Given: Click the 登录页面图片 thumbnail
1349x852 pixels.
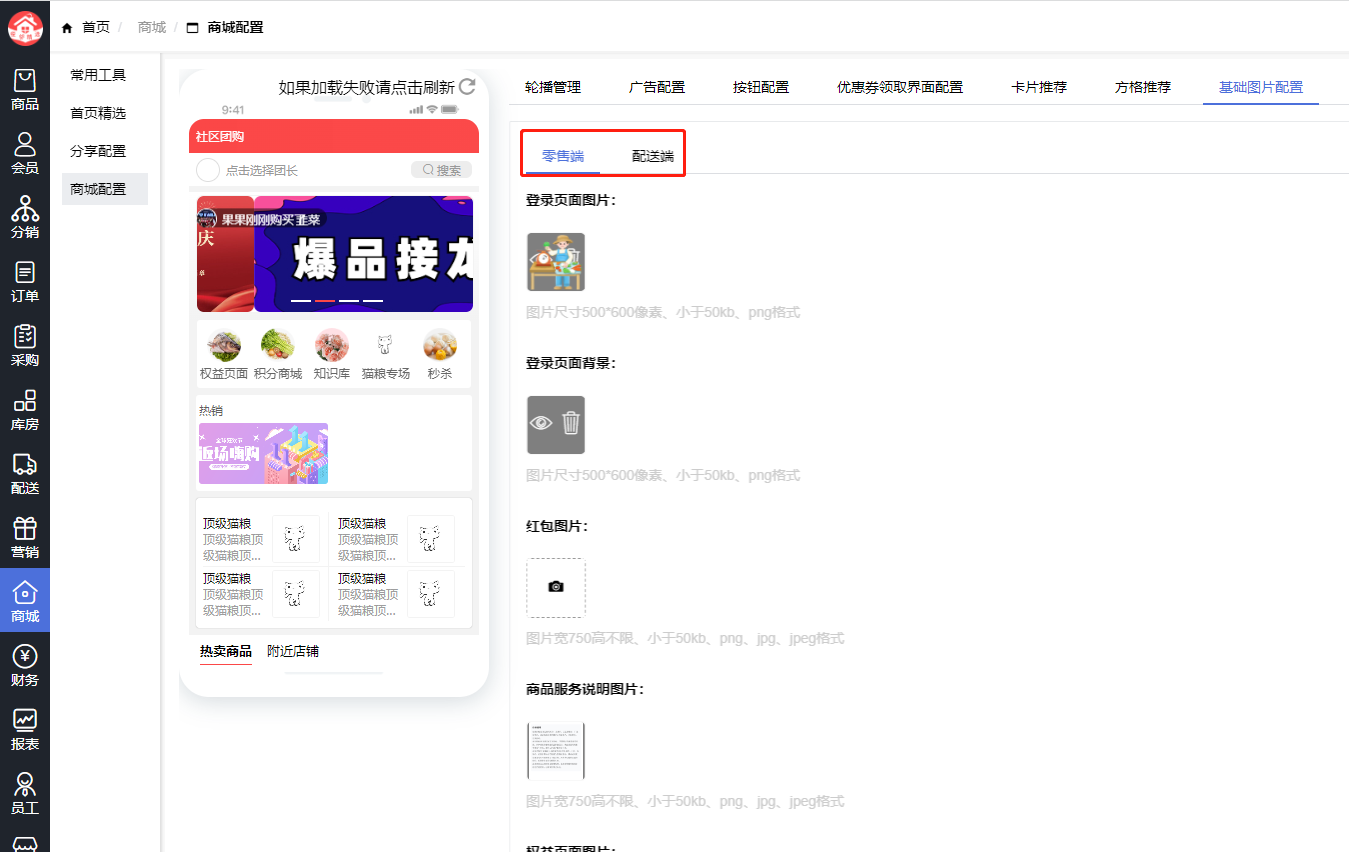Looking at the screenshot, I should tap(556, 261).
